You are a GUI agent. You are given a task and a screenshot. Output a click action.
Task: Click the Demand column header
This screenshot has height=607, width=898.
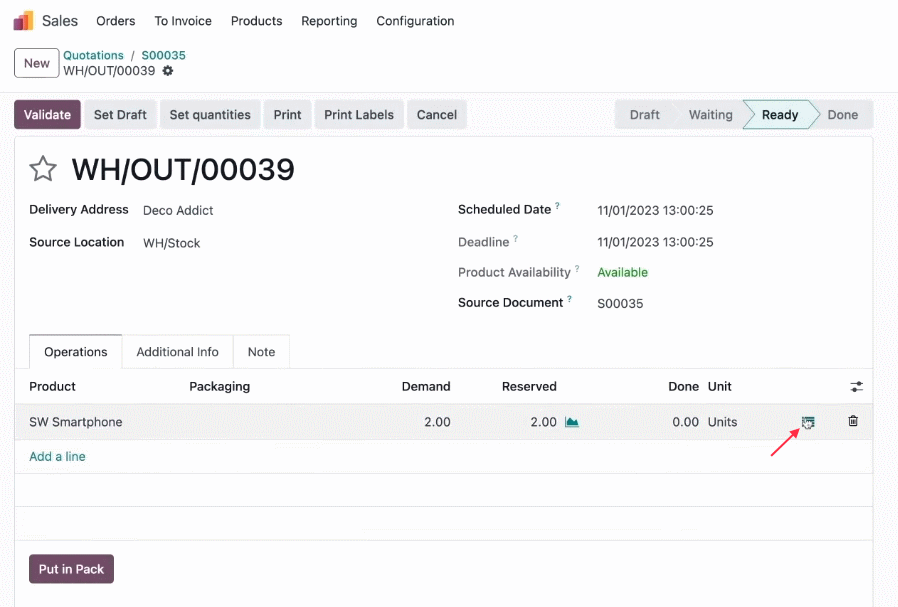click(x=426, y=387)
